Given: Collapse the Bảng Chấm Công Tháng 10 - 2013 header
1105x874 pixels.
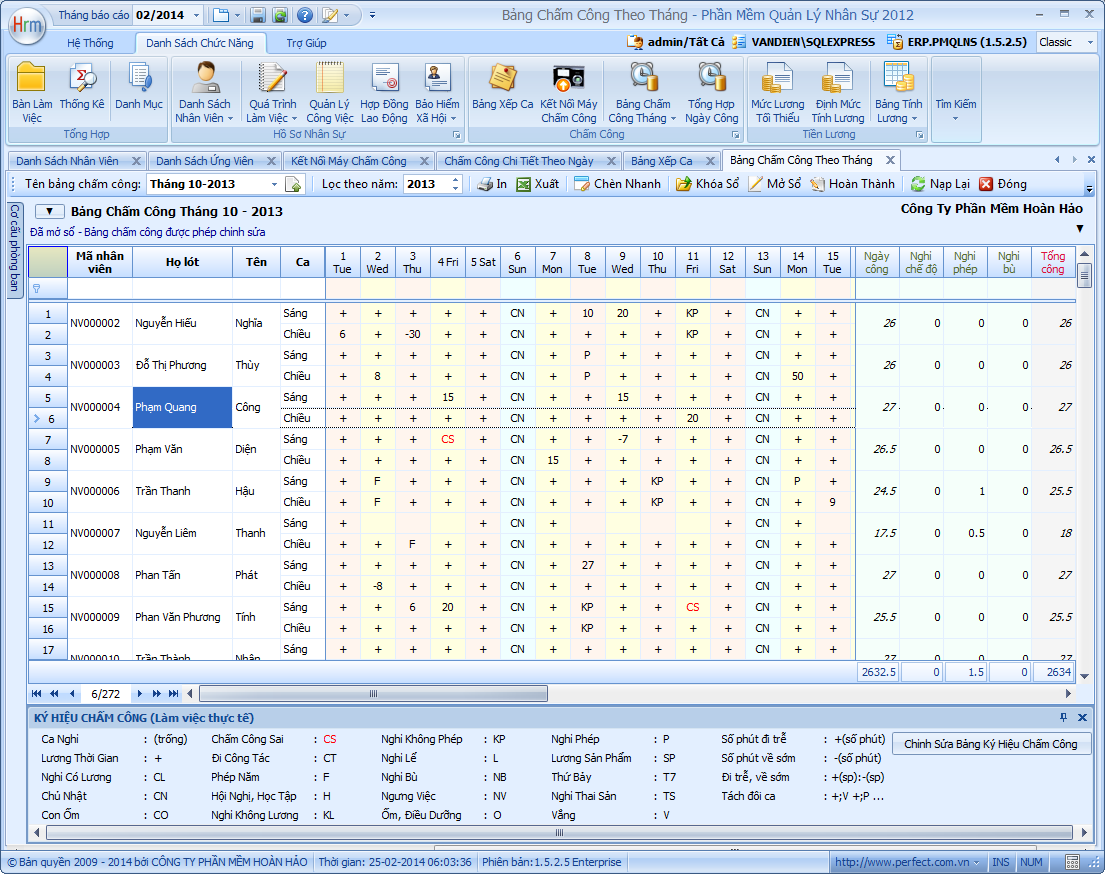Looking at the screenshot, I should [49, 211].
